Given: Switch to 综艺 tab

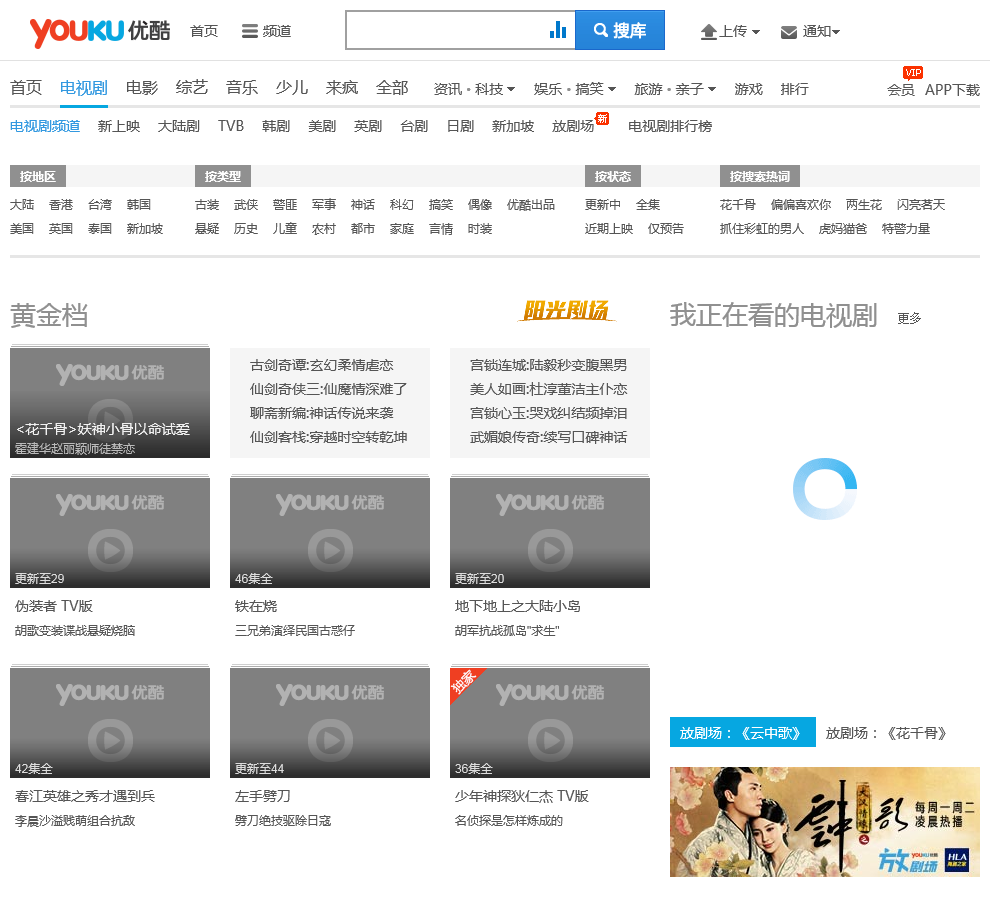Looking at the screenshot, I should (x=191, y=88).
